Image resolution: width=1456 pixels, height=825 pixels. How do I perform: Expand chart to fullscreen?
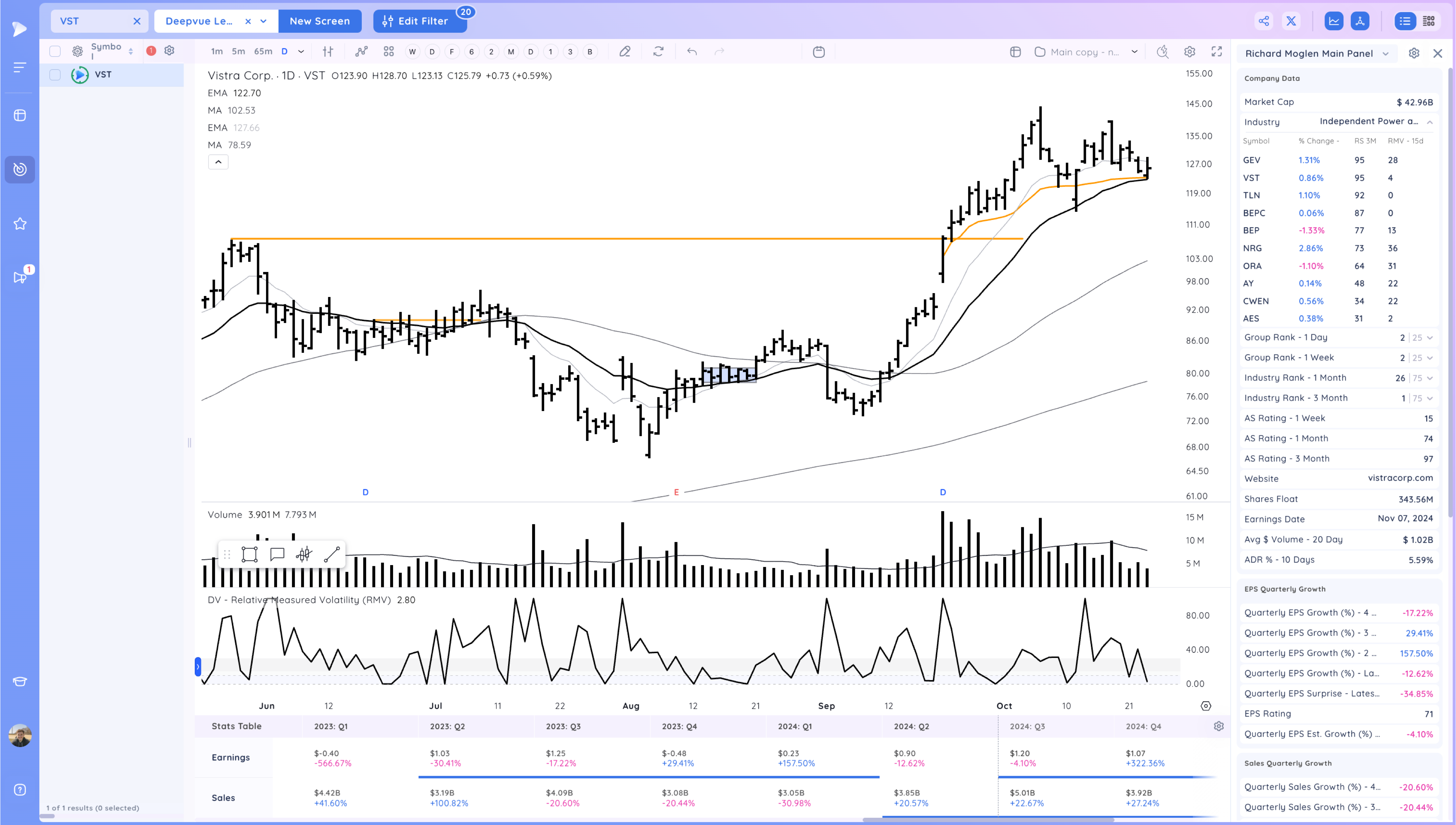(x=1217, y=52)
